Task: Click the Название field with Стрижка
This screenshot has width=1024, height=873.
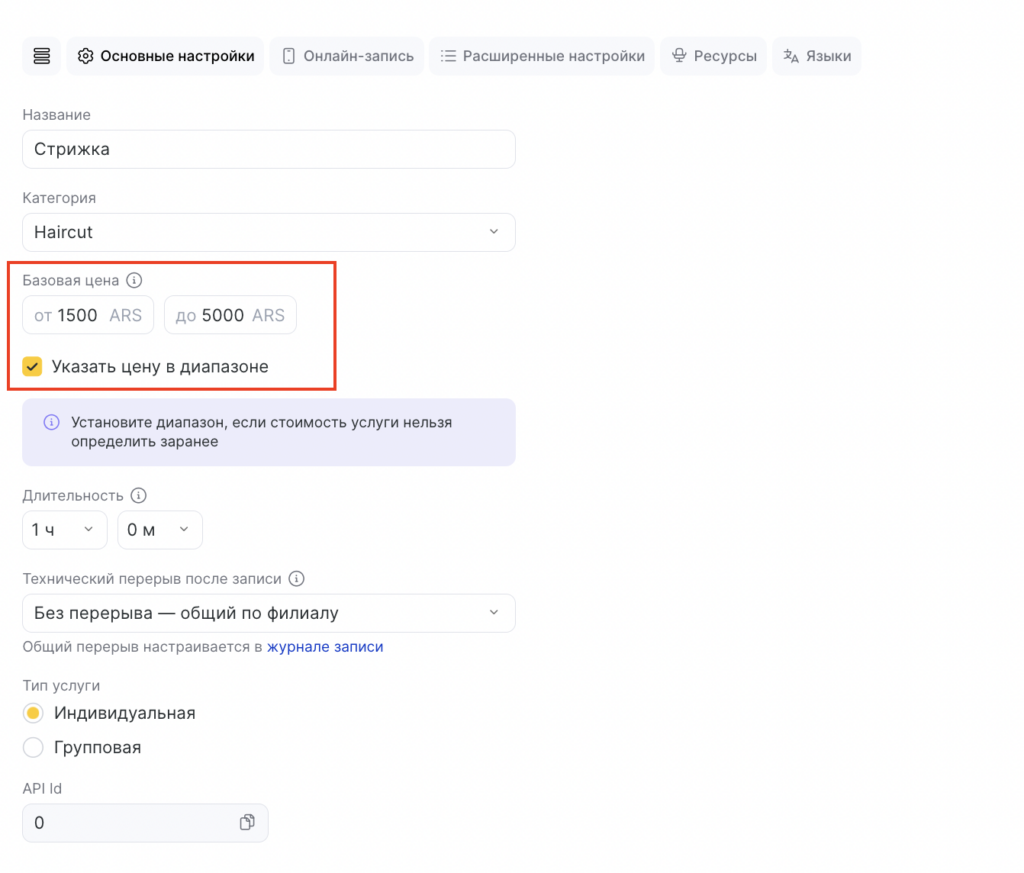Action: pyautogui.click(x=268, y=149)
